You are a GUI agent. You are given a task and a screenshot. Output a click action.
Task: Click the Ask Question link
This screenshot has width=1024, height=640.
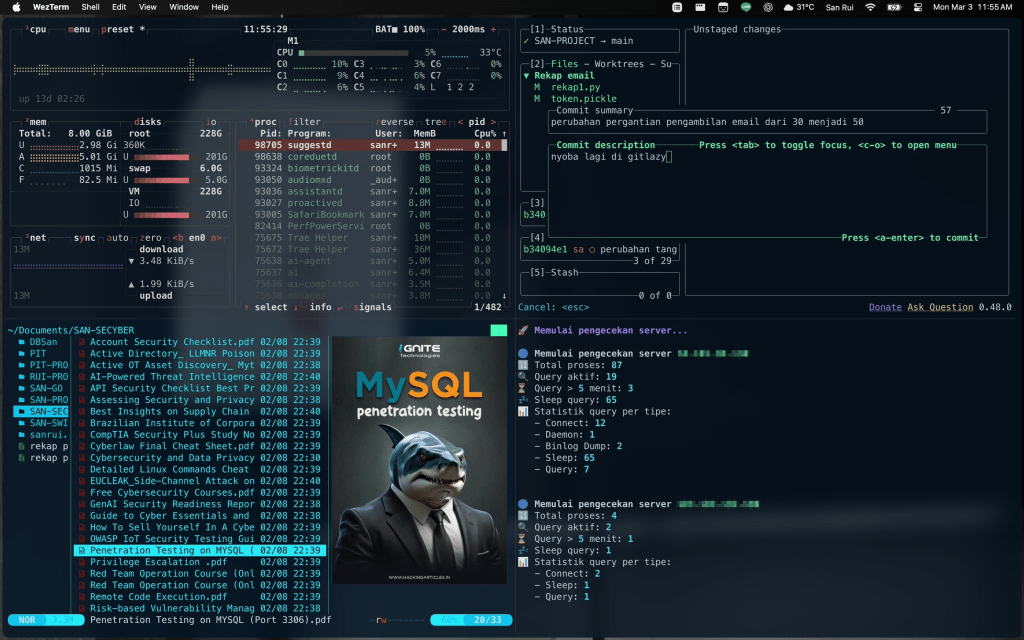[940, 307]
